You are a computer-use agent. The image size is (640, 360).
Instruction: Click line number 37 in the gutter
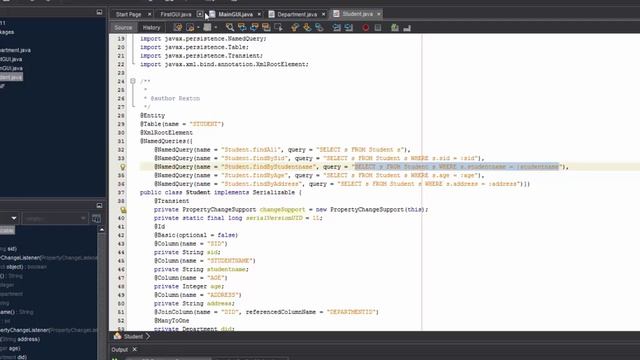[121, 192]
